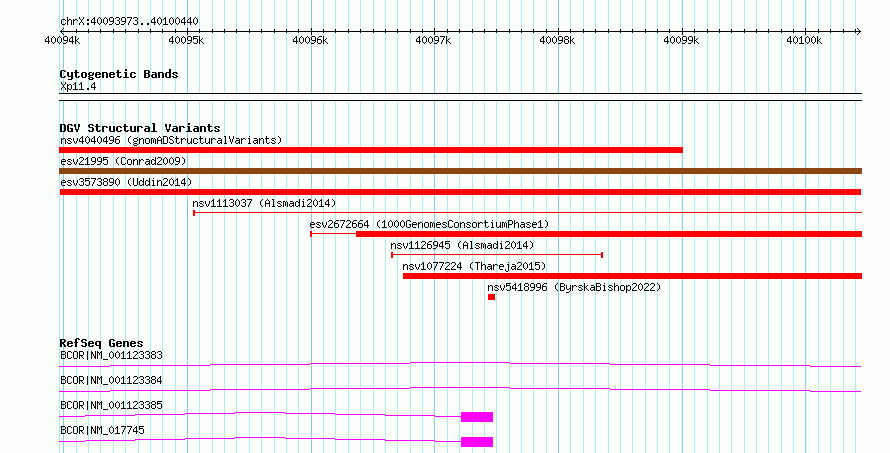Open the BCOR|NM_001123383 transcript label
Screen dimensions: 890x453
[111, 355]
